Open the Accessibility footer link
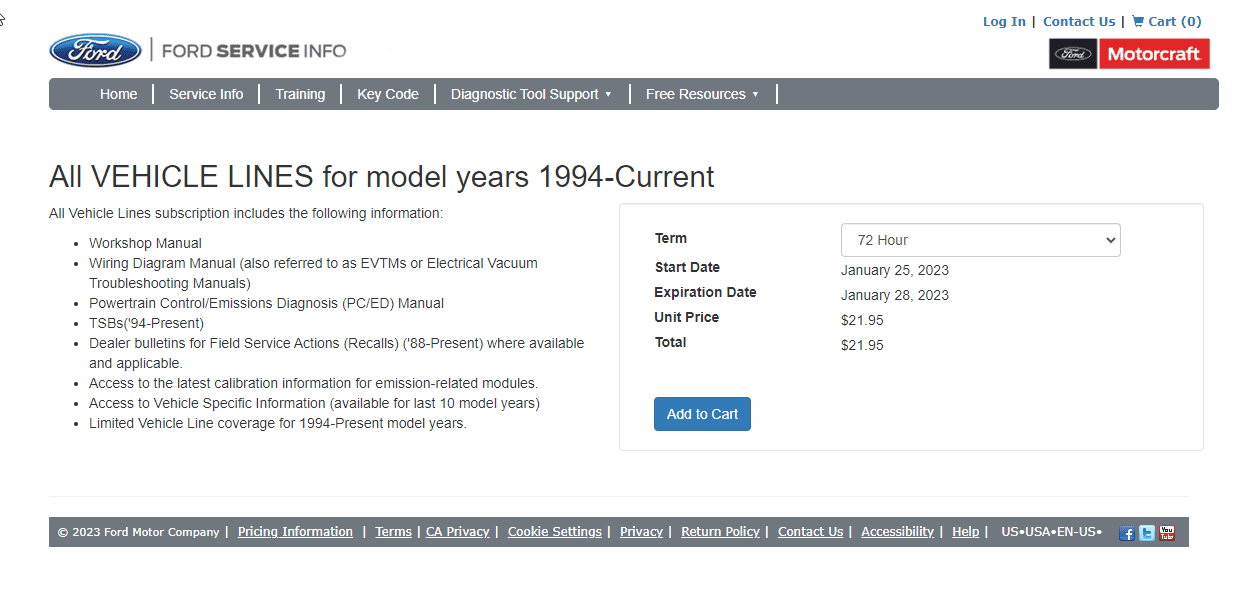 pyautogui.click(x=897, y=532)
